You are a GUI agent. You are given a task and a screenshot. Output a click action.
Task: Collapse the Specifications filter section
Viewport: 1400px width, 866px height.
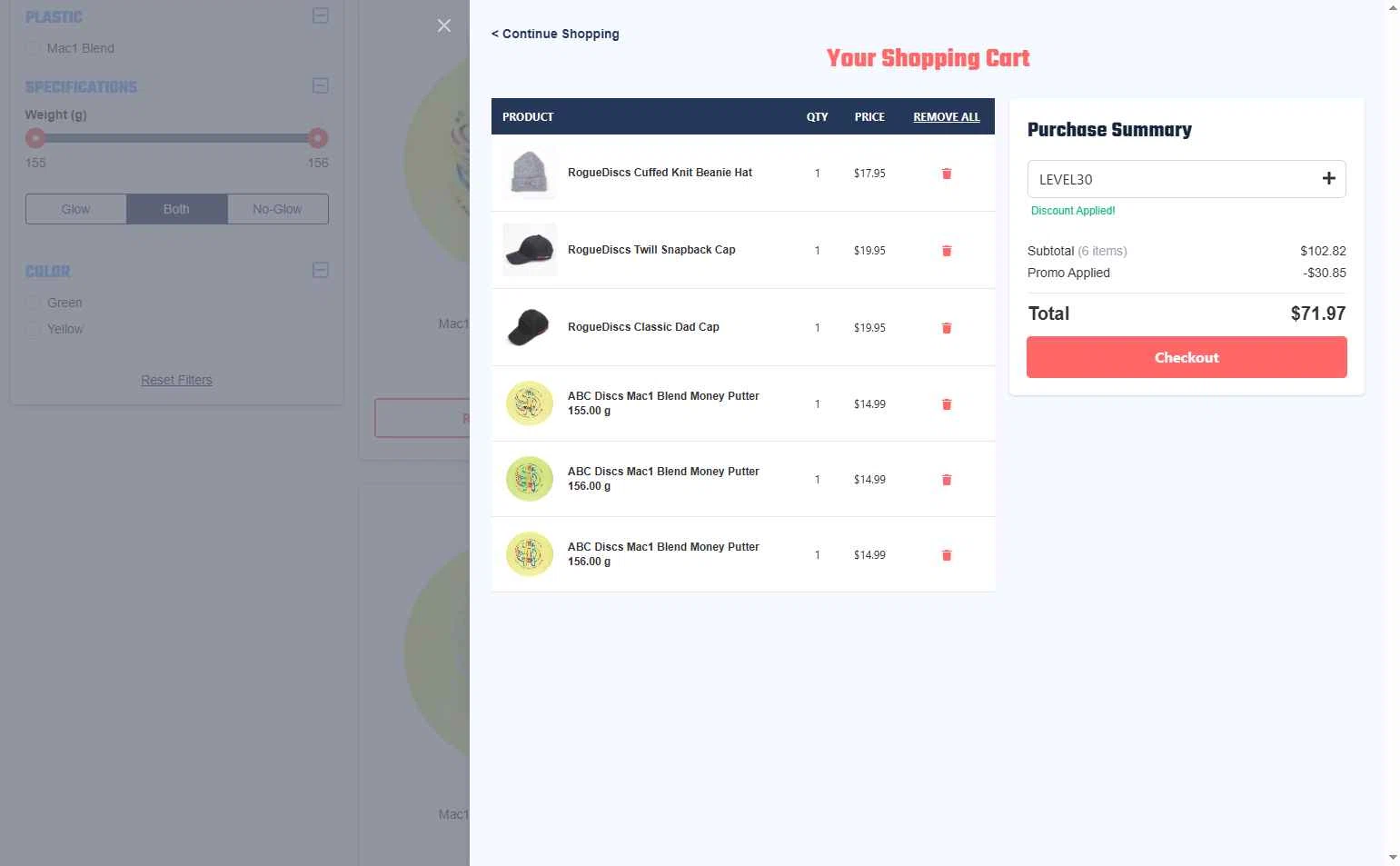point(321,85)
